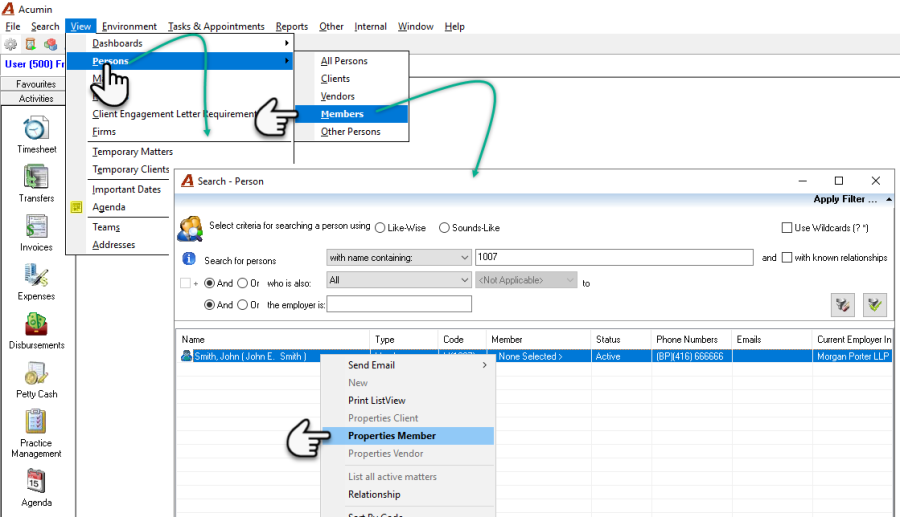This screenshot has width=900, height=517.
Task: Select And radio for the employer is
Action: click(x=210, y=305)
